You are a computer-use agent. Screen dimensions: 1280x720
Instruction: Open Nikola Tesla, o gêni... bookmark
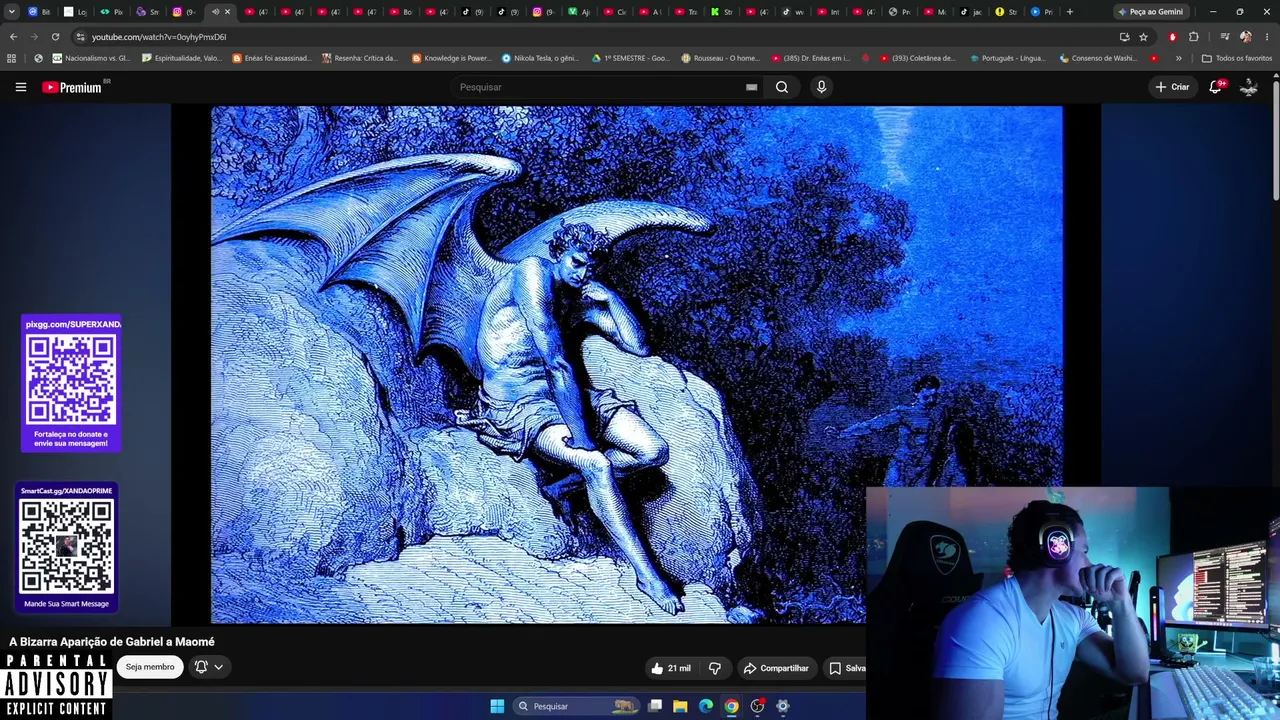pyautogui.click(x=541, y=58)
